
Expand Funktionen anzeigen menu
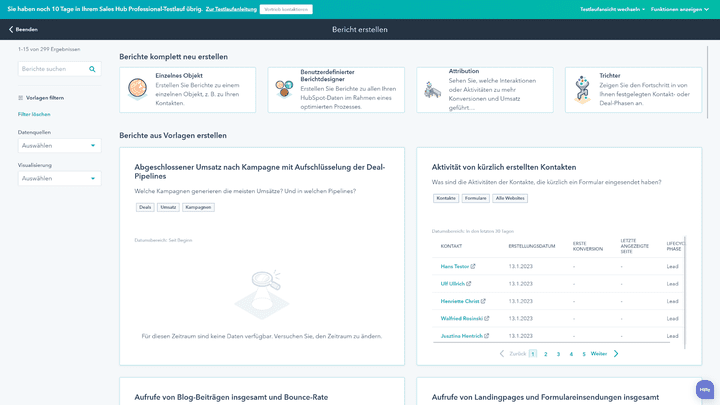pyautogui.click(x=680, y=8)
